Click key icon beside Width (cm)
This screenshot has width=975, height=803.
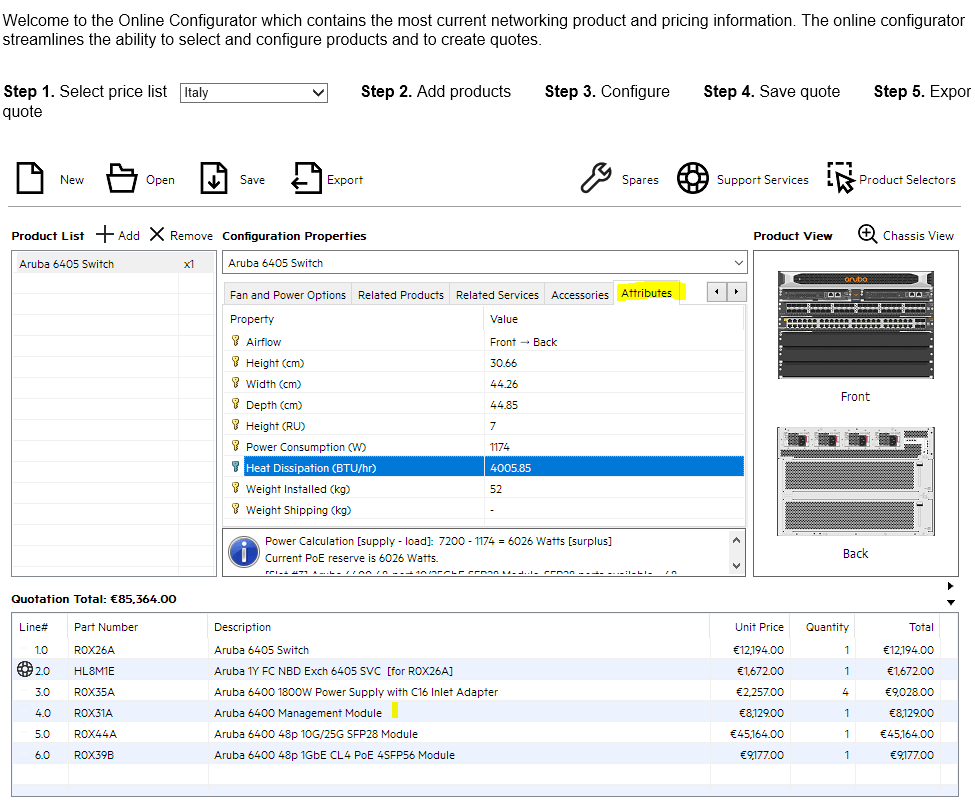[236, 383]
